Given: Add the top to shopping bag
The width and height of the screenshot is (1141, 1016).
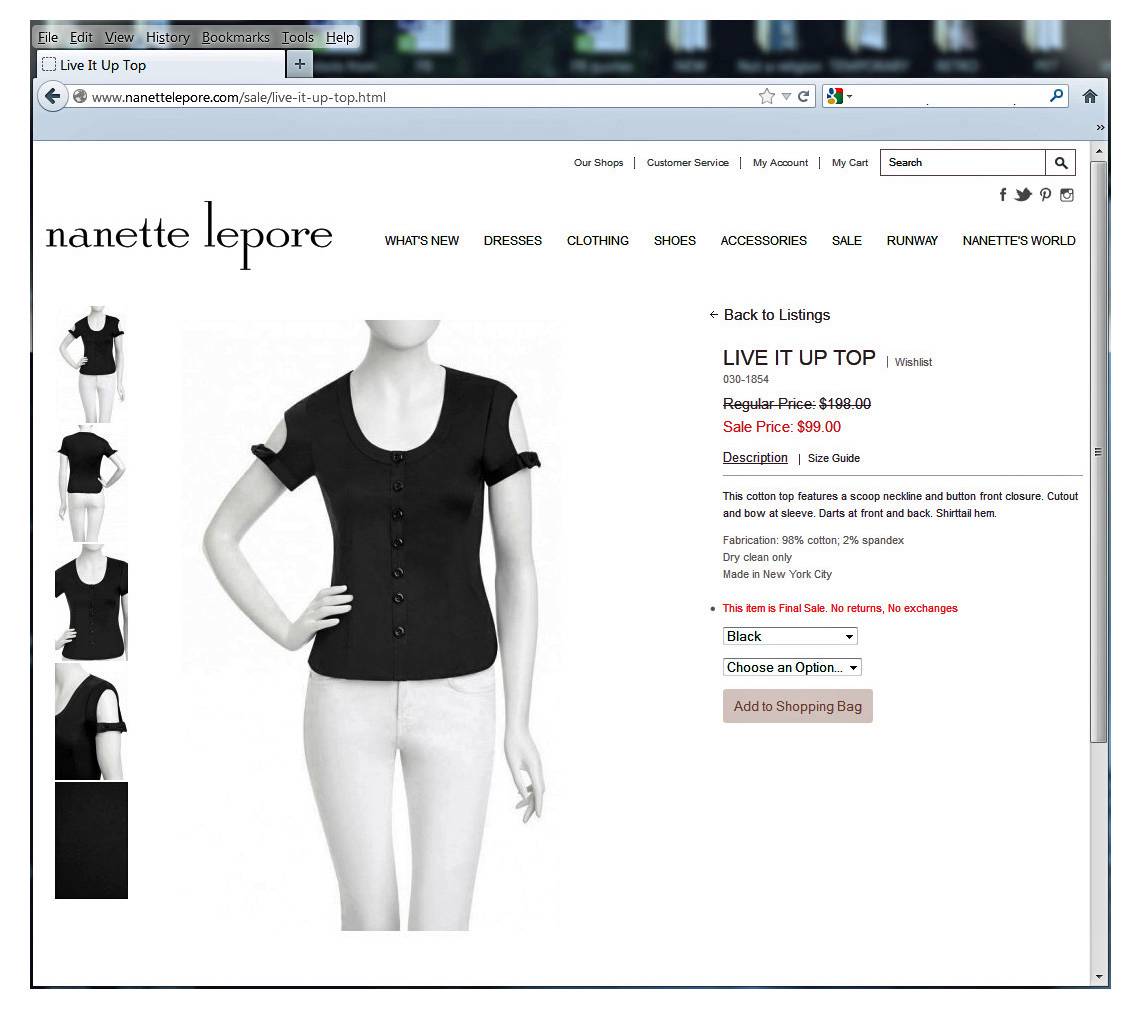Looking at the screenshot, I should pos(797,707).
